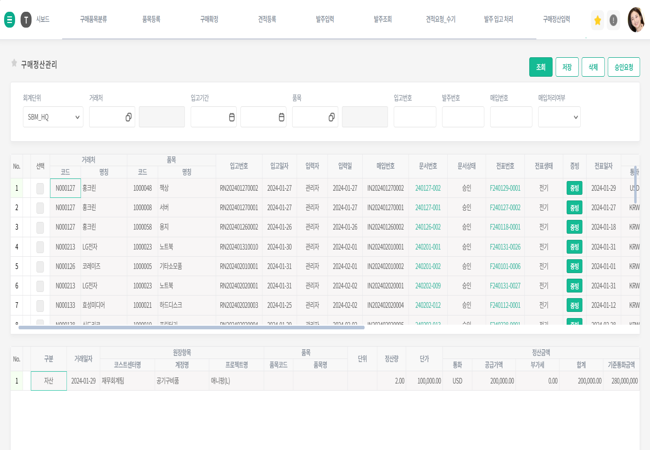The image size is (650, 450).
Task: Open the 입고기간 start date calendar icon
Action: coord(231,117)
